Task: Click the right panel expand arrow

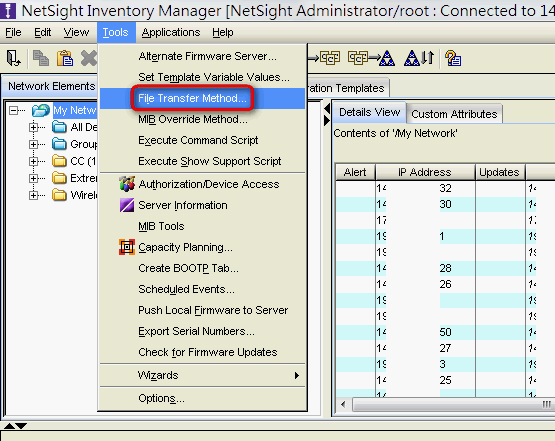Action: point(327,121)
